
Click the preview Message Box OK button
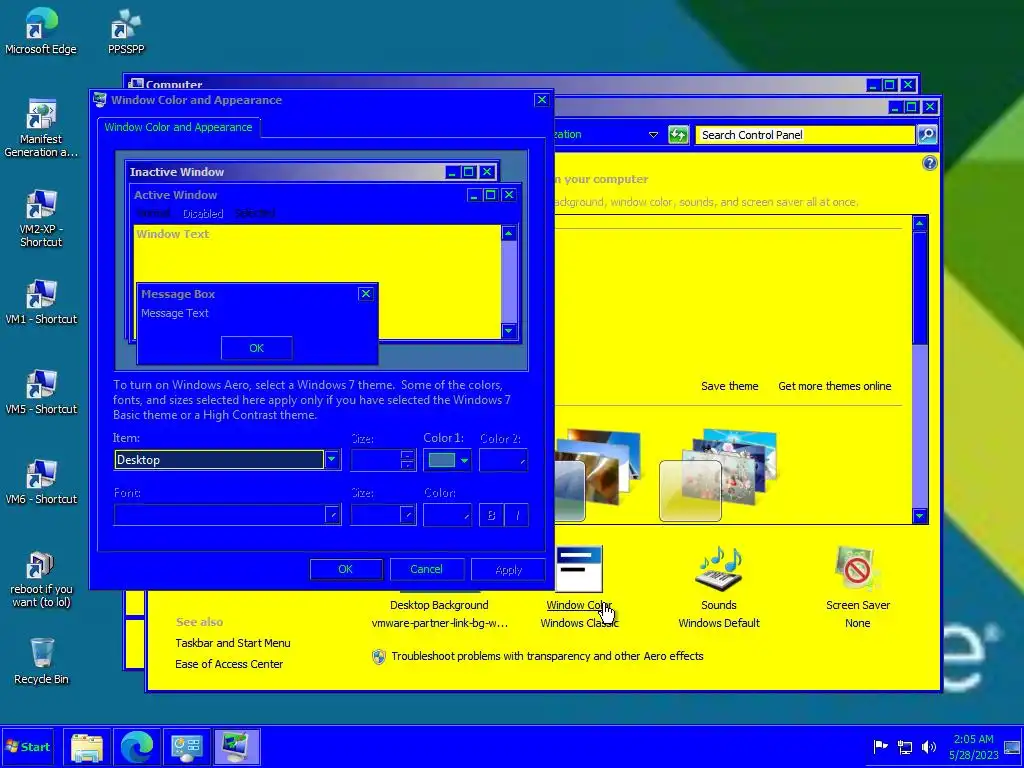coord(257,348)
